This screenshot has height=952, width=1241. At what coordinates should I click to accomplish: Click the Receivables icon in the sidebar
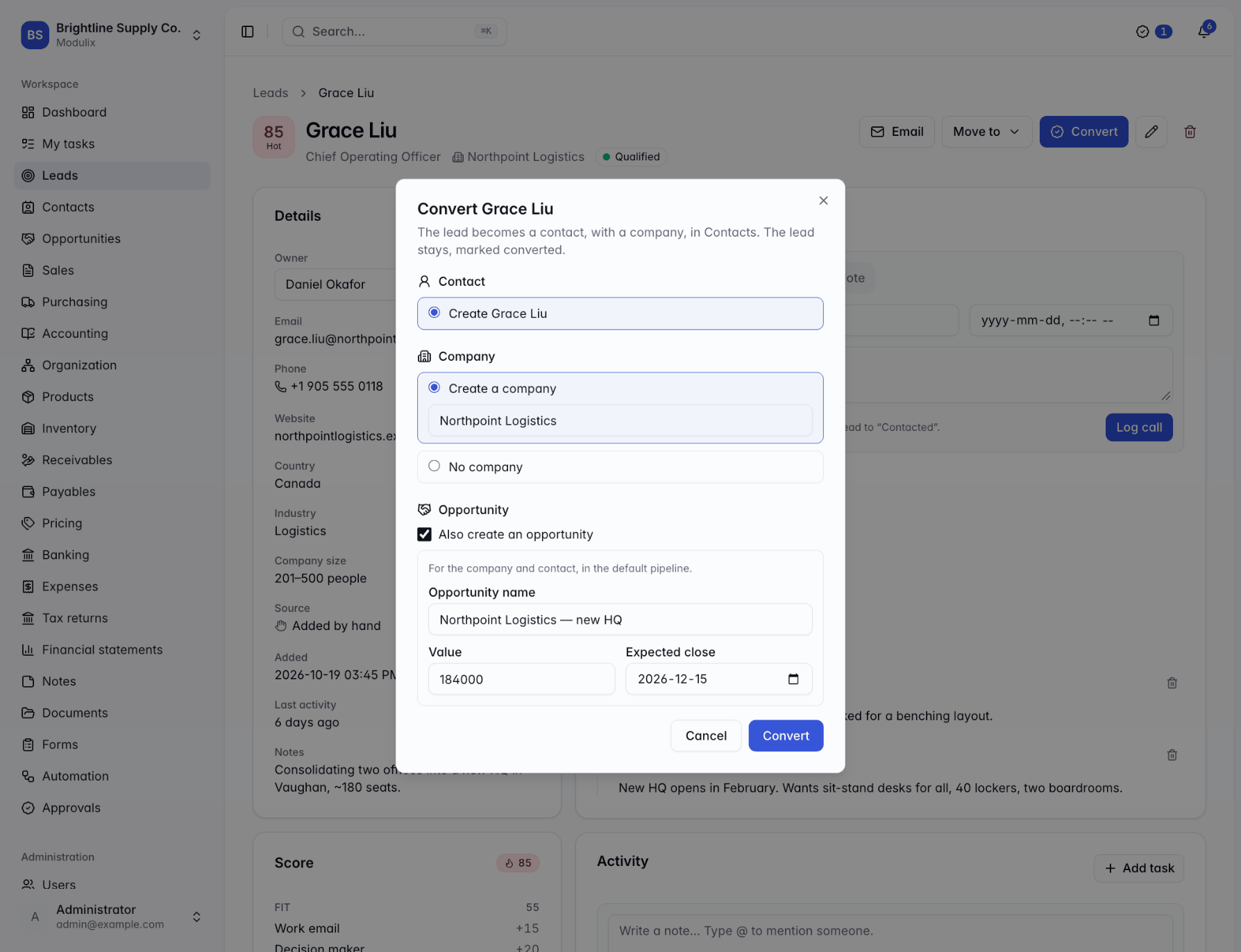(28, 460)
